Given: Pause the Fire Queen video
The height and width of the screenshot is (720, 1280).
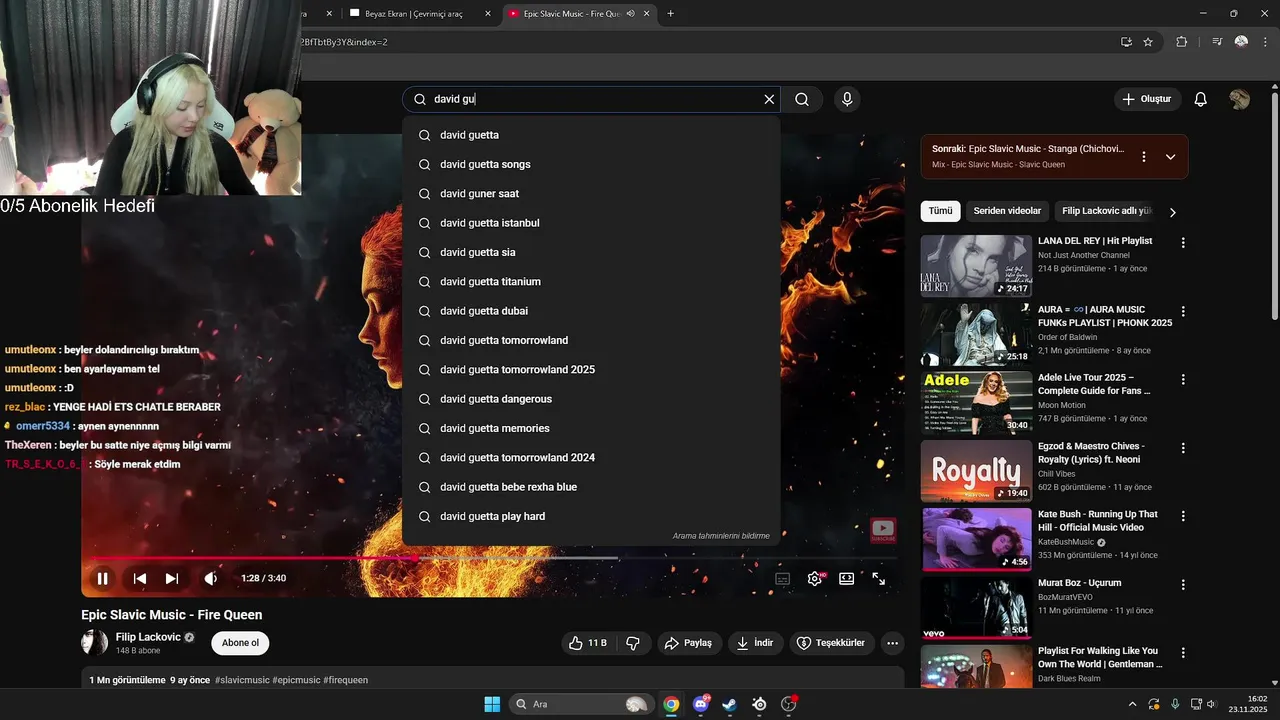Looking at the screenshot, I should point(102,578).
